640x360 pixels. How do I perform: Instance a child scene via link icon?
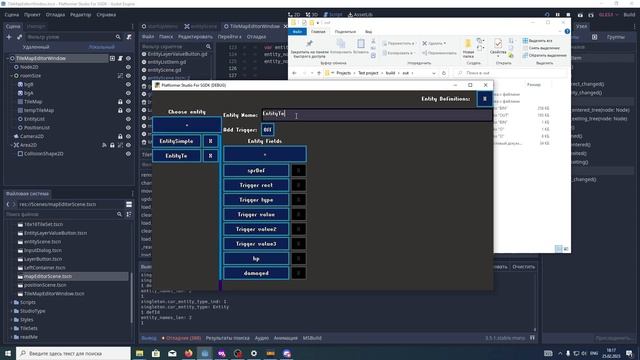pos(19,37)
